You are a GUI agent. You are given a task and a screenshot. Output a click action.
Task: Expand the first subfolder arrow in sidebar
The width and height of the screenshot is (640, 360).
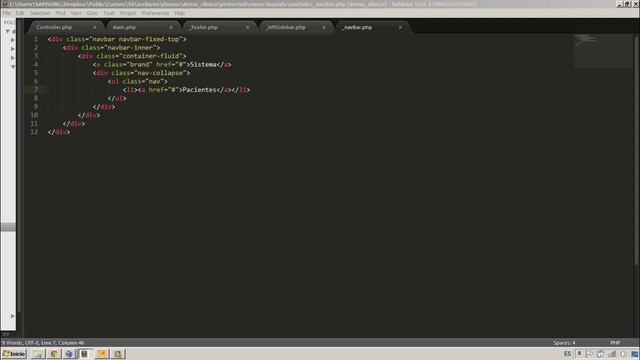click(13, 40)
